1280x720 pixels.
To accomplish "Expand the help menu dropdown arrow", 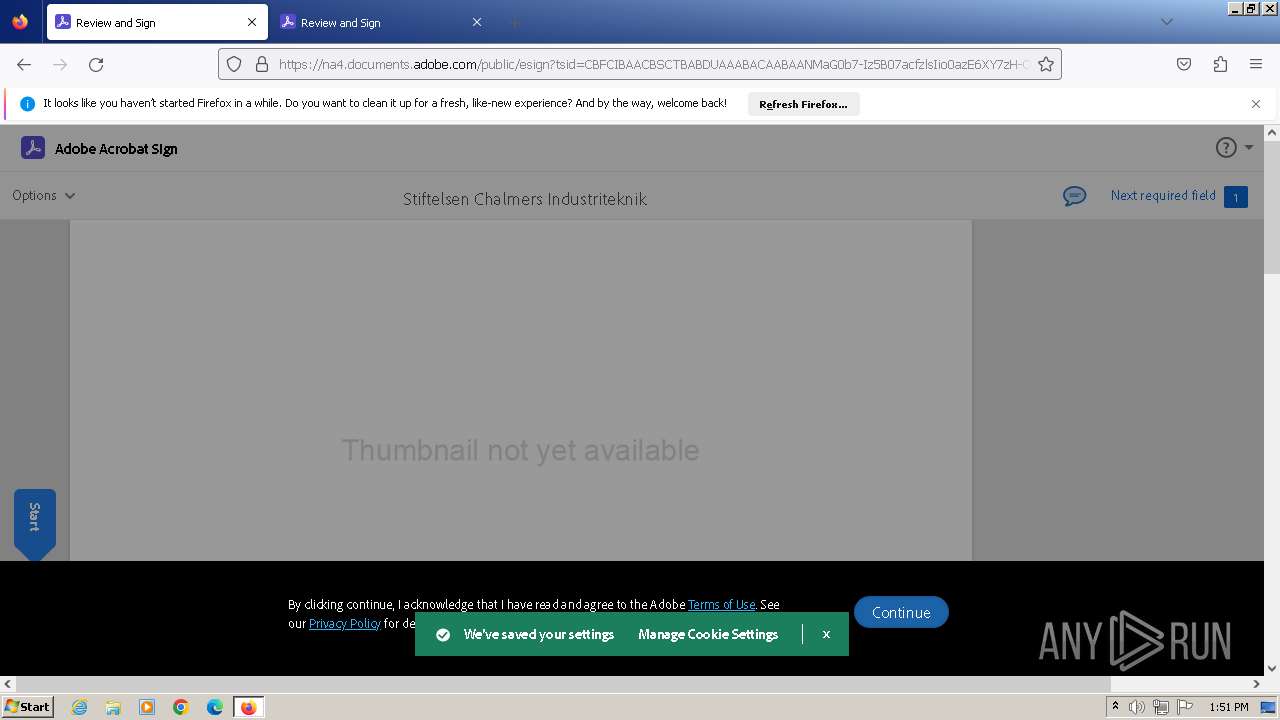I will coord(1248,148).
